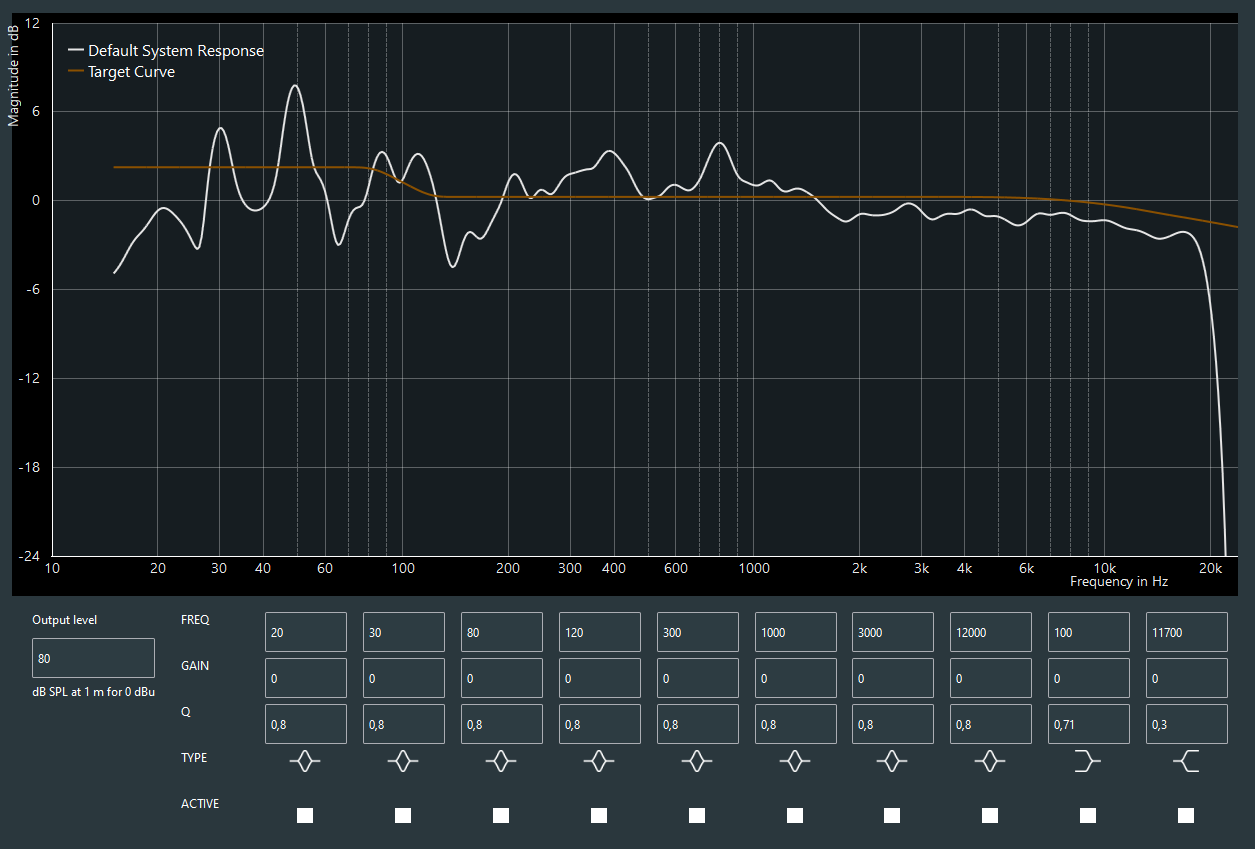Image resolution: width=1255 pixels, height=849 pixels.
Task: Click the shelf type icon for the 11700 Hz band
Action: click(x=1186, y=762)
